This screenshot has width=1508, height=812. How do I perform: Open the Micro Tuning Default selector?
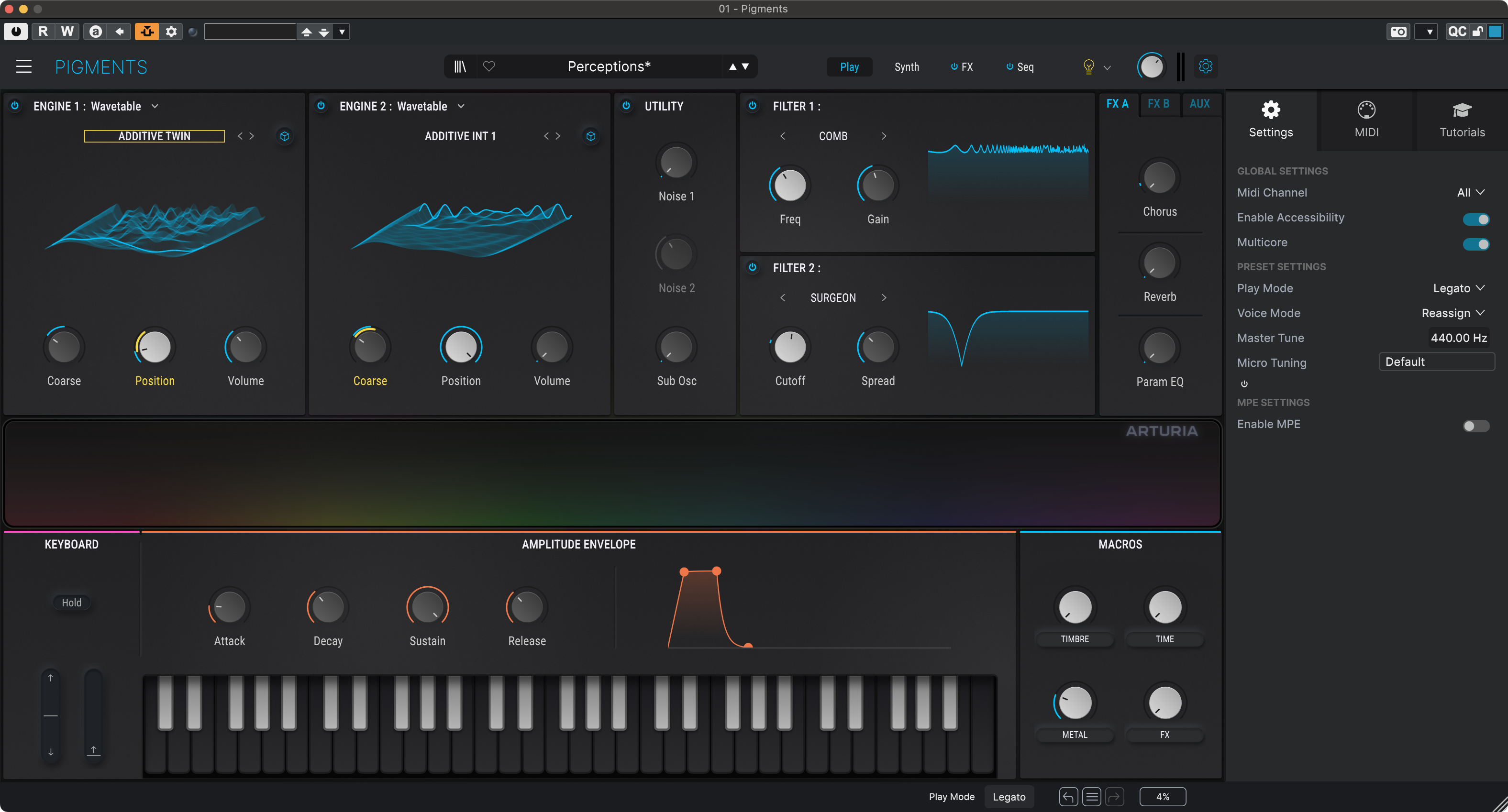tap(1437, 362)
